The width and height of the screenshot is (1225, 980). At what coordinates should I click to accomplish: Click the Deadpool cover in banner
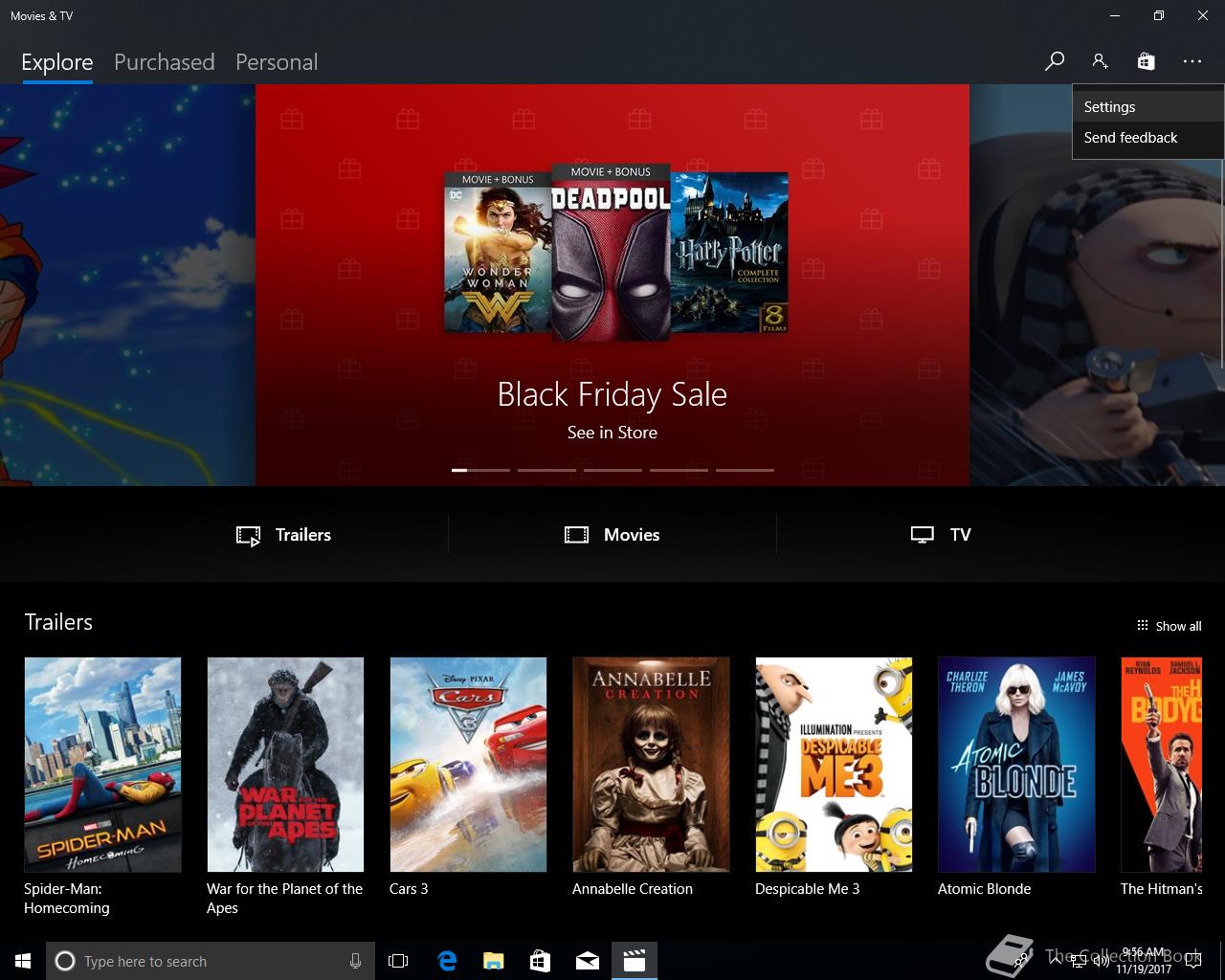(x=611, y=252)
